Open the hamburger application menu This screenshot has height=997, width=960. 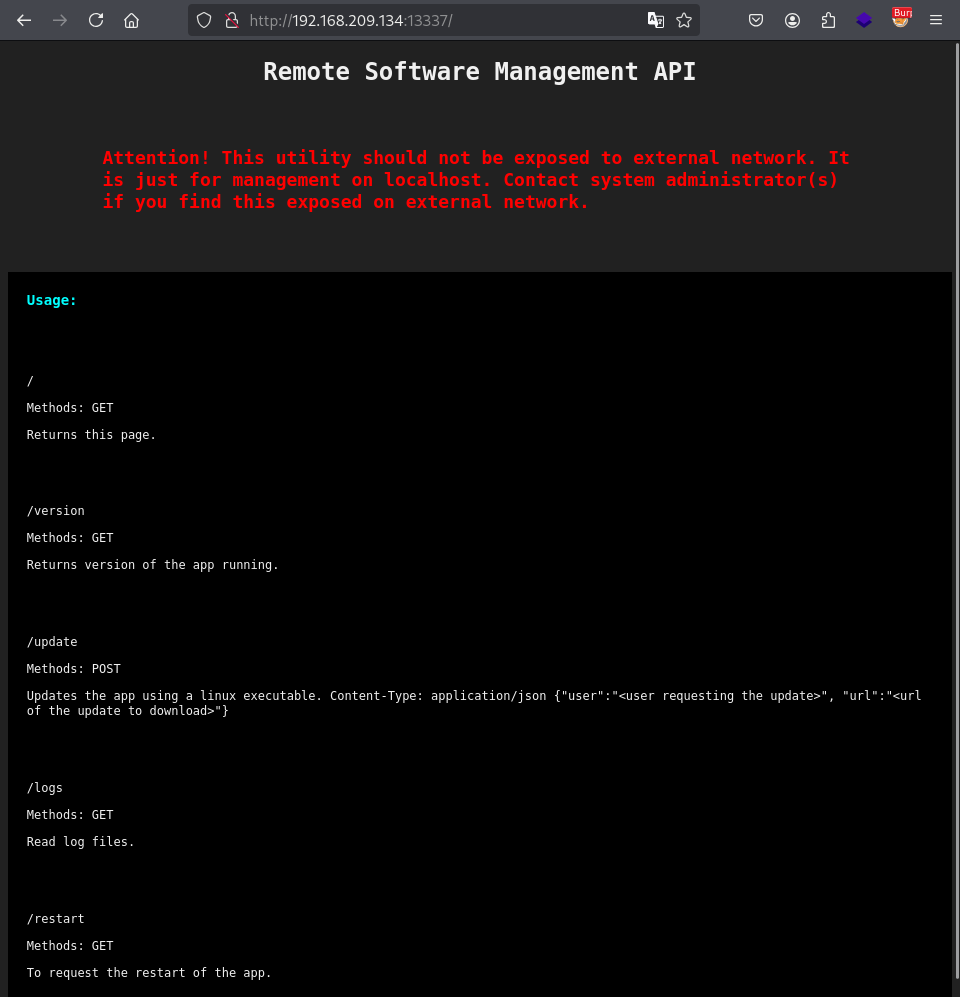tap(936, 20)
